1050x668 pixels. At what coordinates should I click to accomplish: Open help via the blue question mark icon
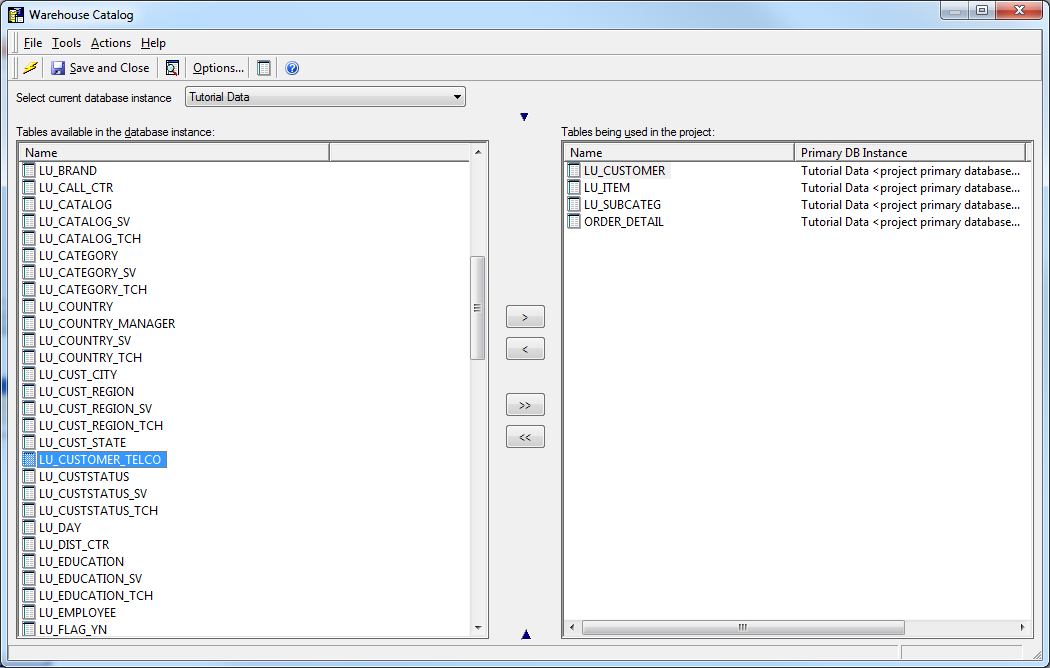pos(292,68)
